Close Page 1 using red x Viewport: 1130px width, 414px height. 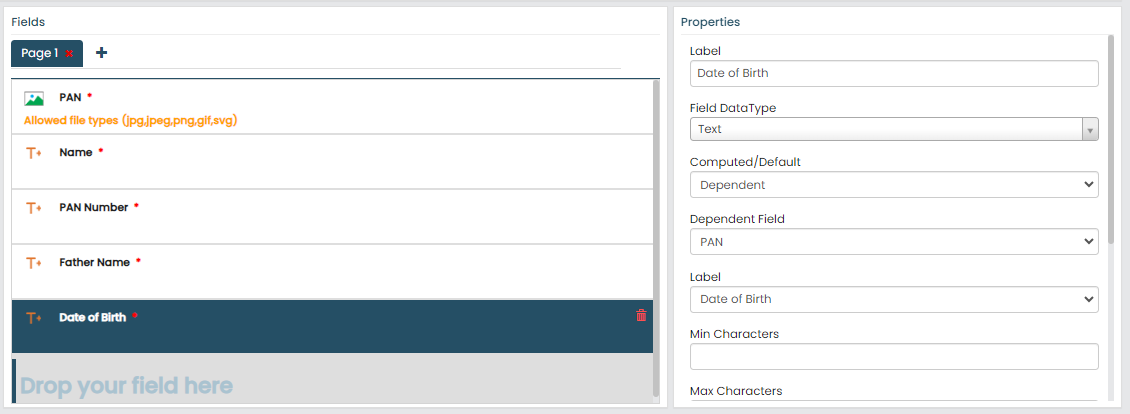(69, 54)
